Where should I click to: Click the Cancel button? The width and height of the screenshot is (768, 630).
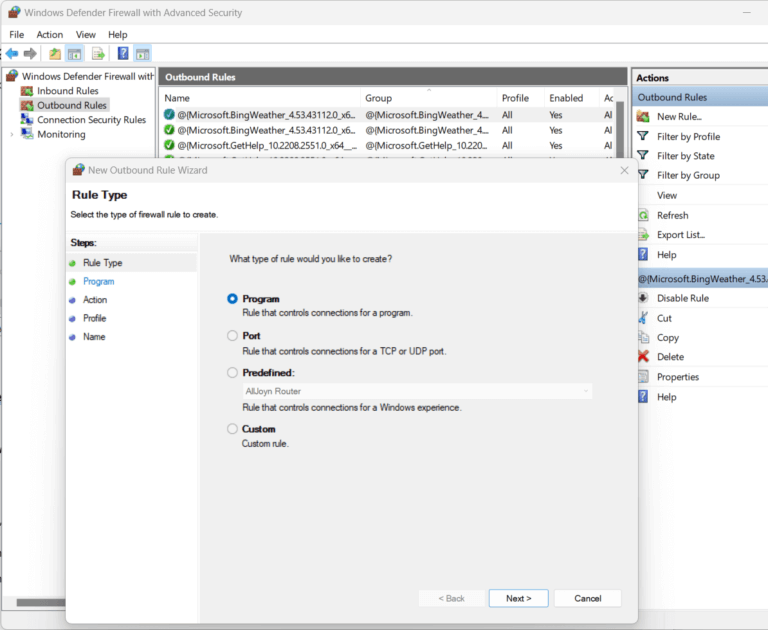click(588, 598)
